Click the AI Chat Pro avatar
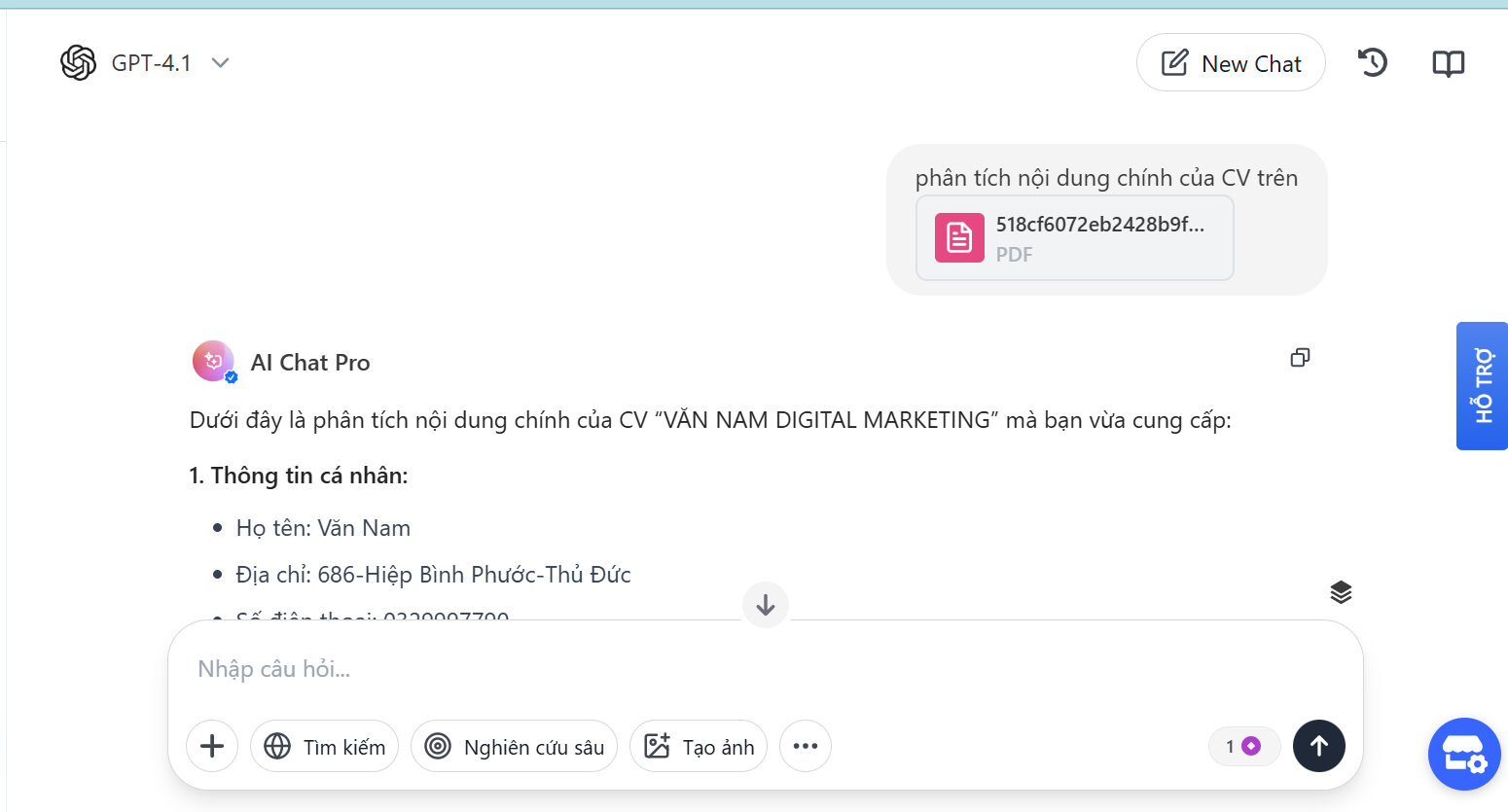Screen dimensions: 1508x812 coord(214,362)
